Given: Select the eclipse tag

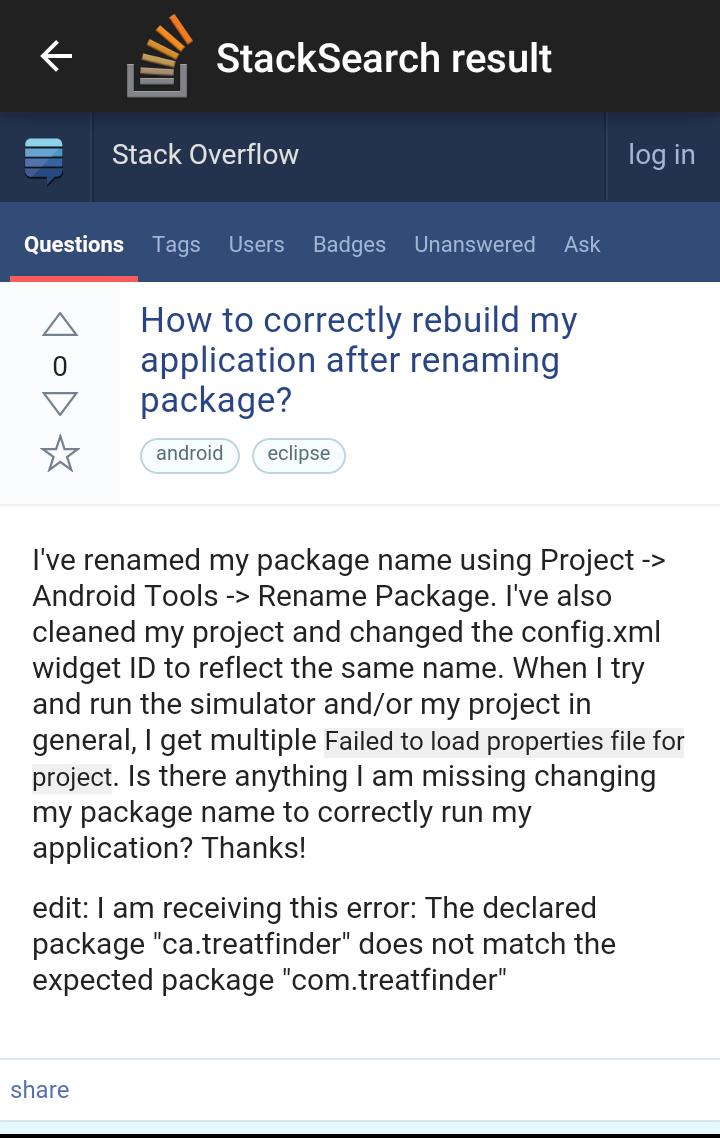Looking at the screenshot, I should [298, 454].
